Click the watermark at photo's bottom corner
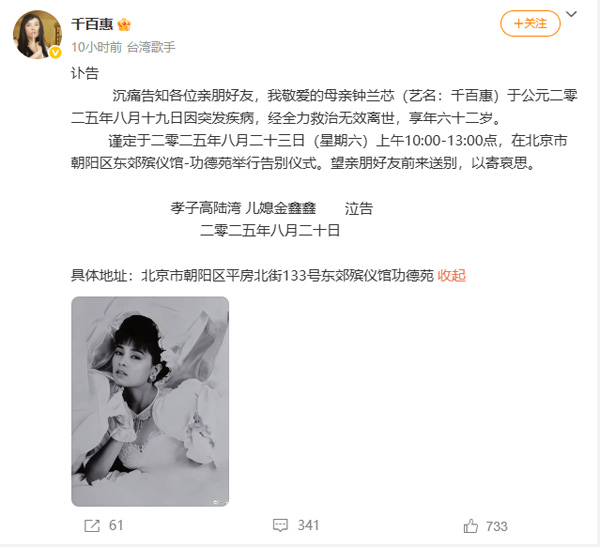Image resolution: width=600 pixels, height=547 pixels. 220,502
